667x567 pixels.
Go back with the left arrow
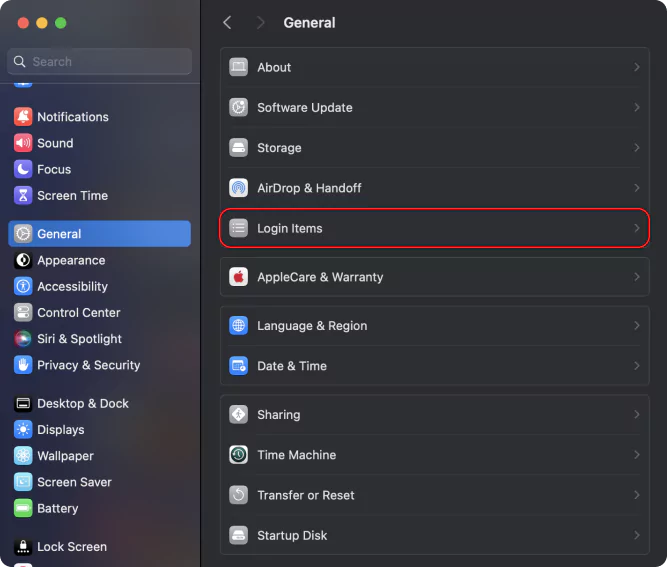pyautogui.click(x=227, y=23)
